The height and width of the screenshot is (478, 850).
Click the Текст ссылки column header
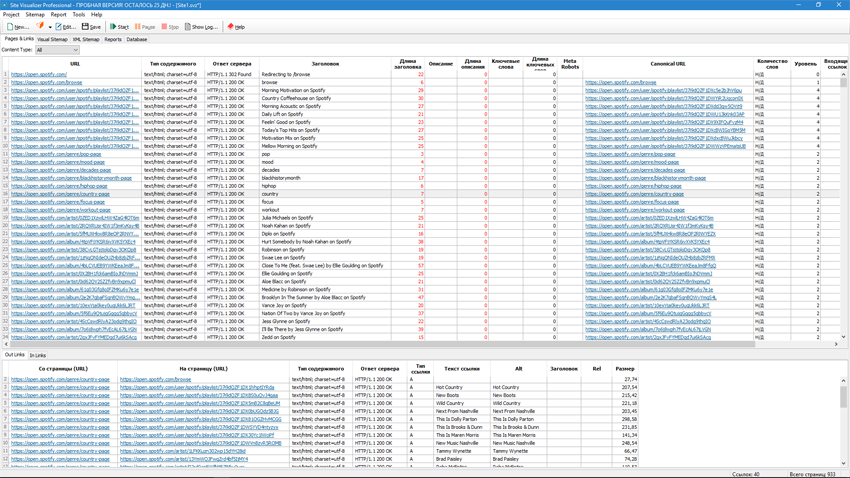click(x=462, y=369)
